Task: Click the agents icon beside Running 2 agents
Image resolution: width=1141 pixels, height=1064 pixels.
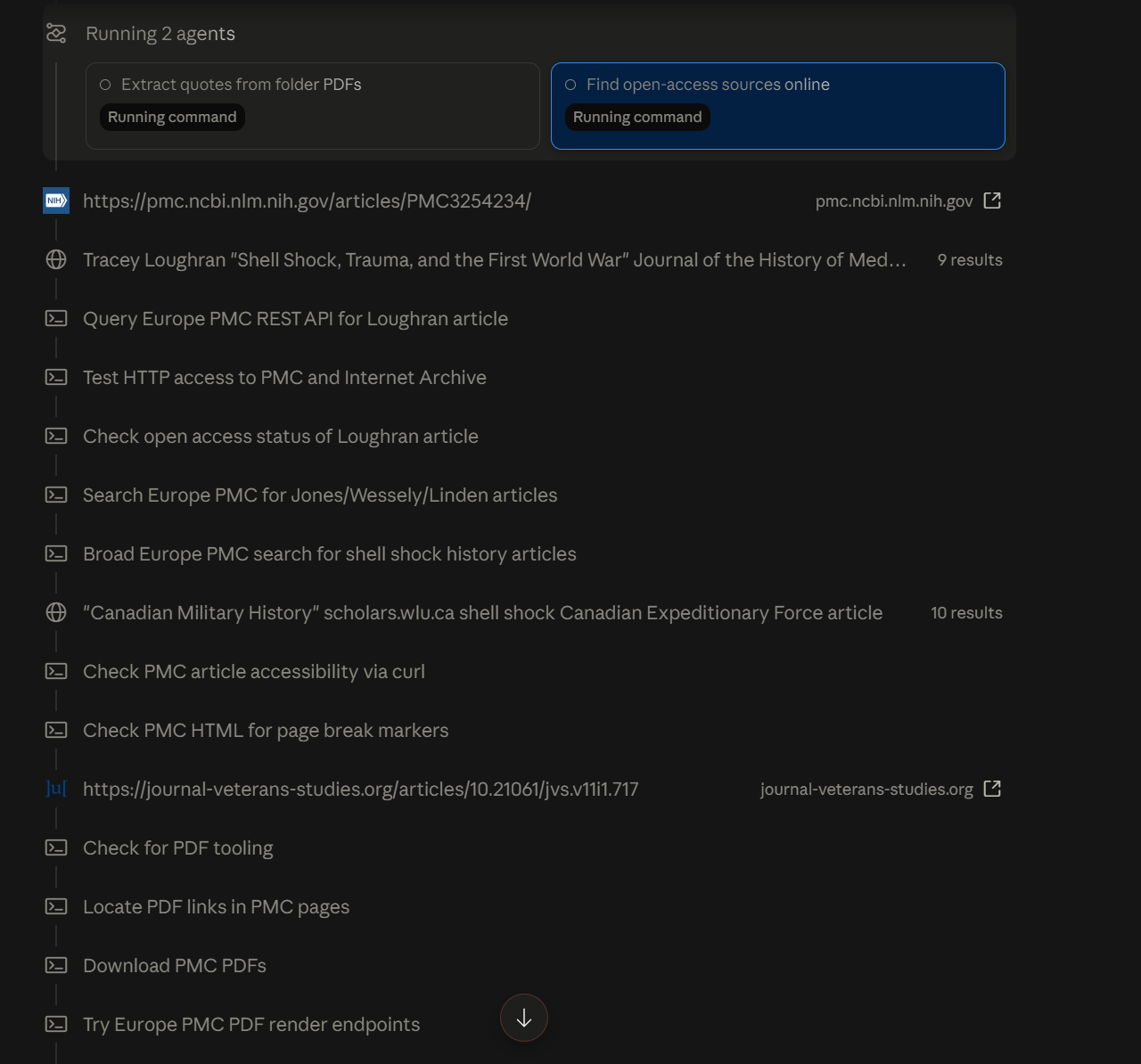Action: (x=56, y=34)
